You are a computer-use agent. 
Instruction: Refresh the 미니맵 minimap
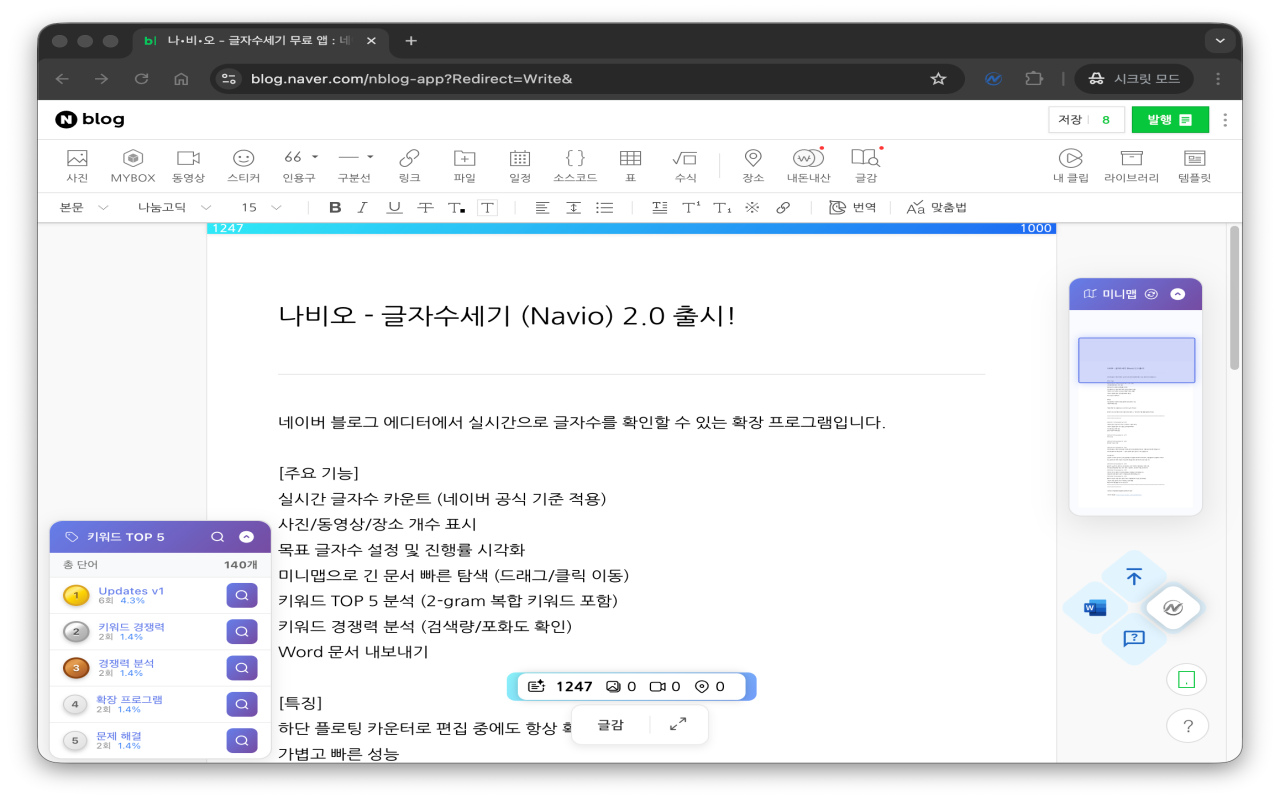click(1150, 294)
